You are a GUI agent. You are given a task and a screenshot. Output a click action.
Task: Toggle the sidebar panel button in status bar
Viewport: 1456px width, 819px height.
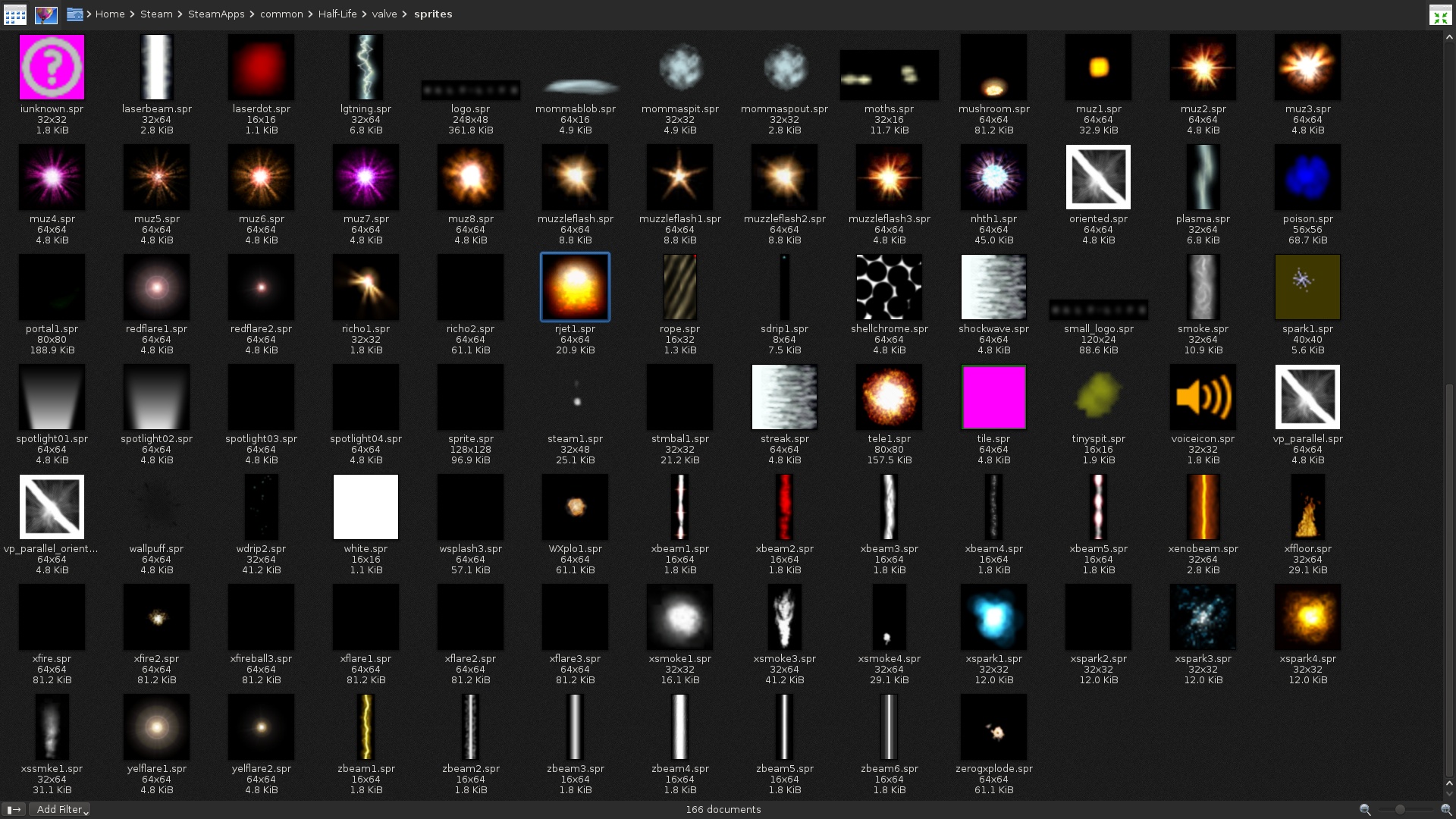14,810
